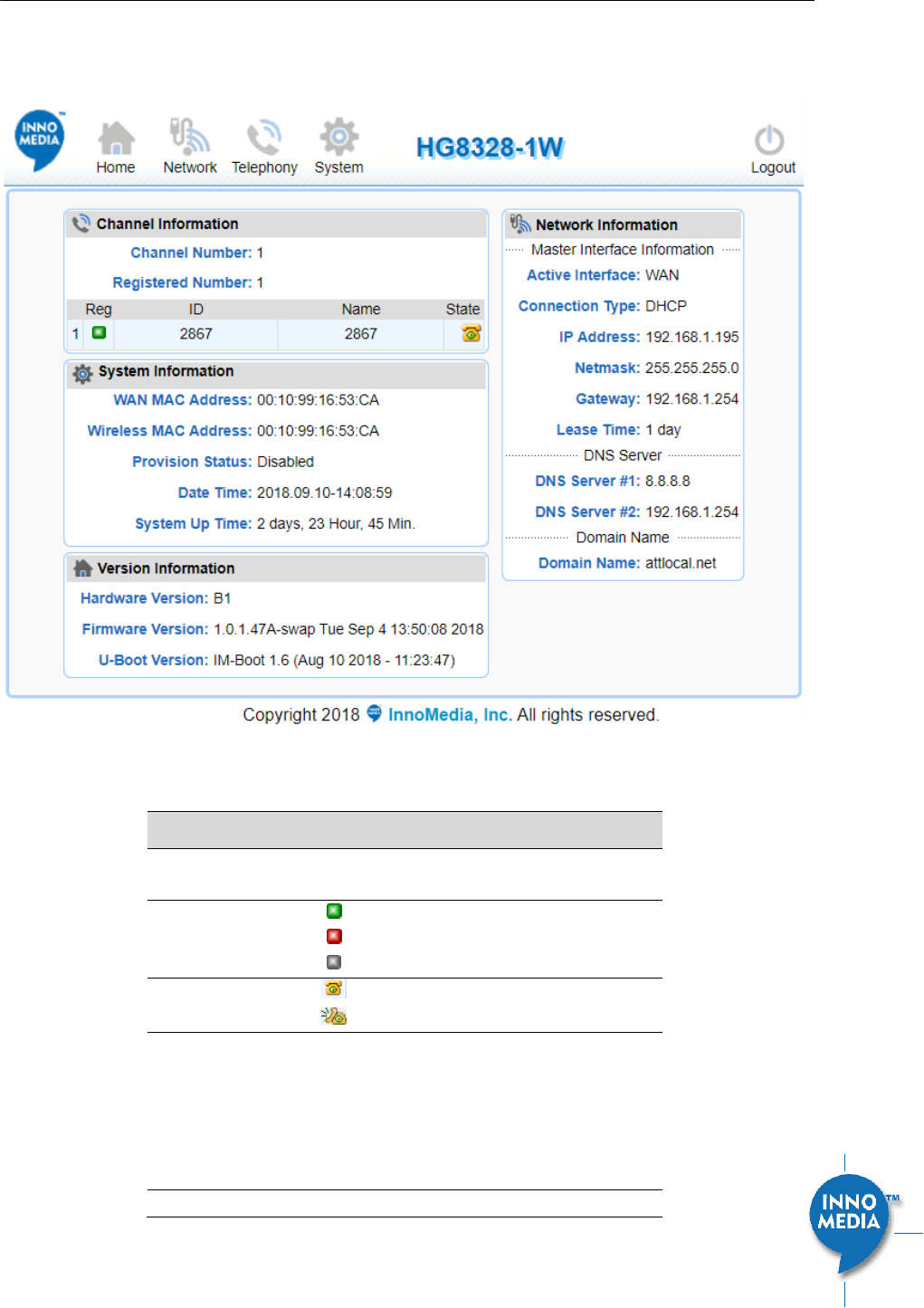924x1308 pixels.
Task: Select the System menu label
Action: 338,167
